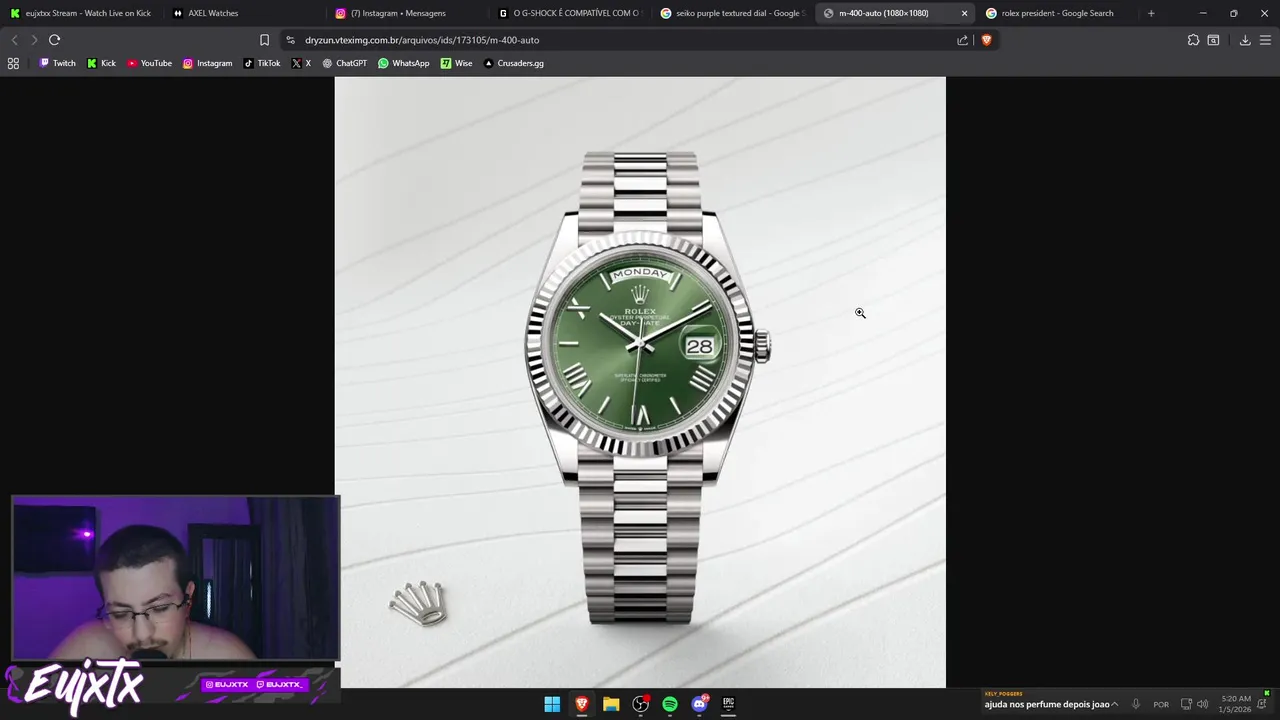Open File Explorer from the taskbar
Screen dimensions: 1280x720
pos(611,704)
